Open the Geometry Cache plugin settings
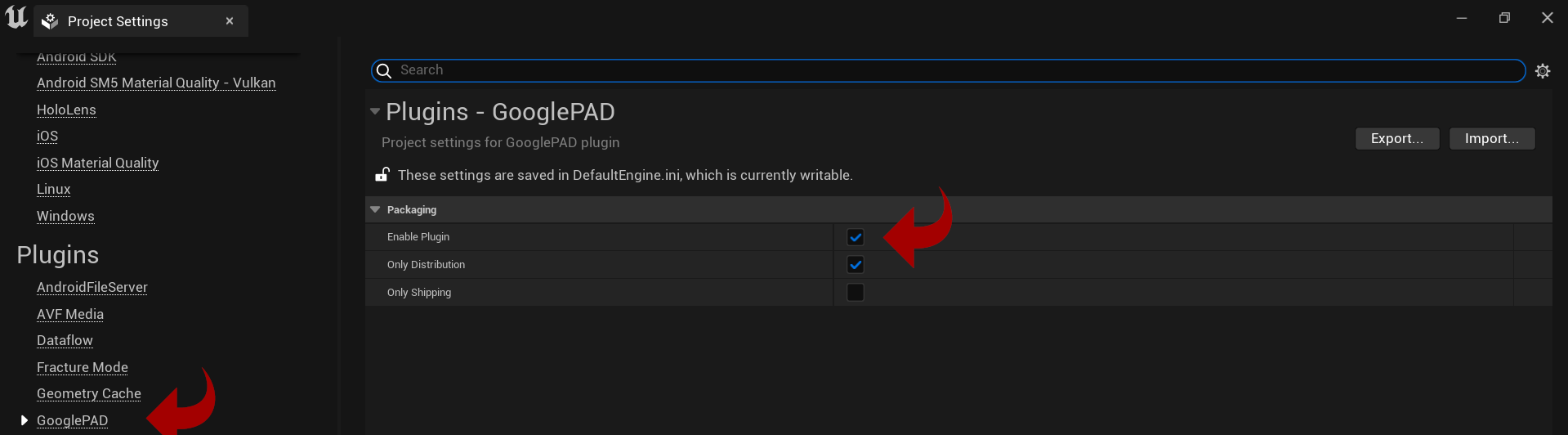The image size is (1568, 435). [x=89, y=393]
